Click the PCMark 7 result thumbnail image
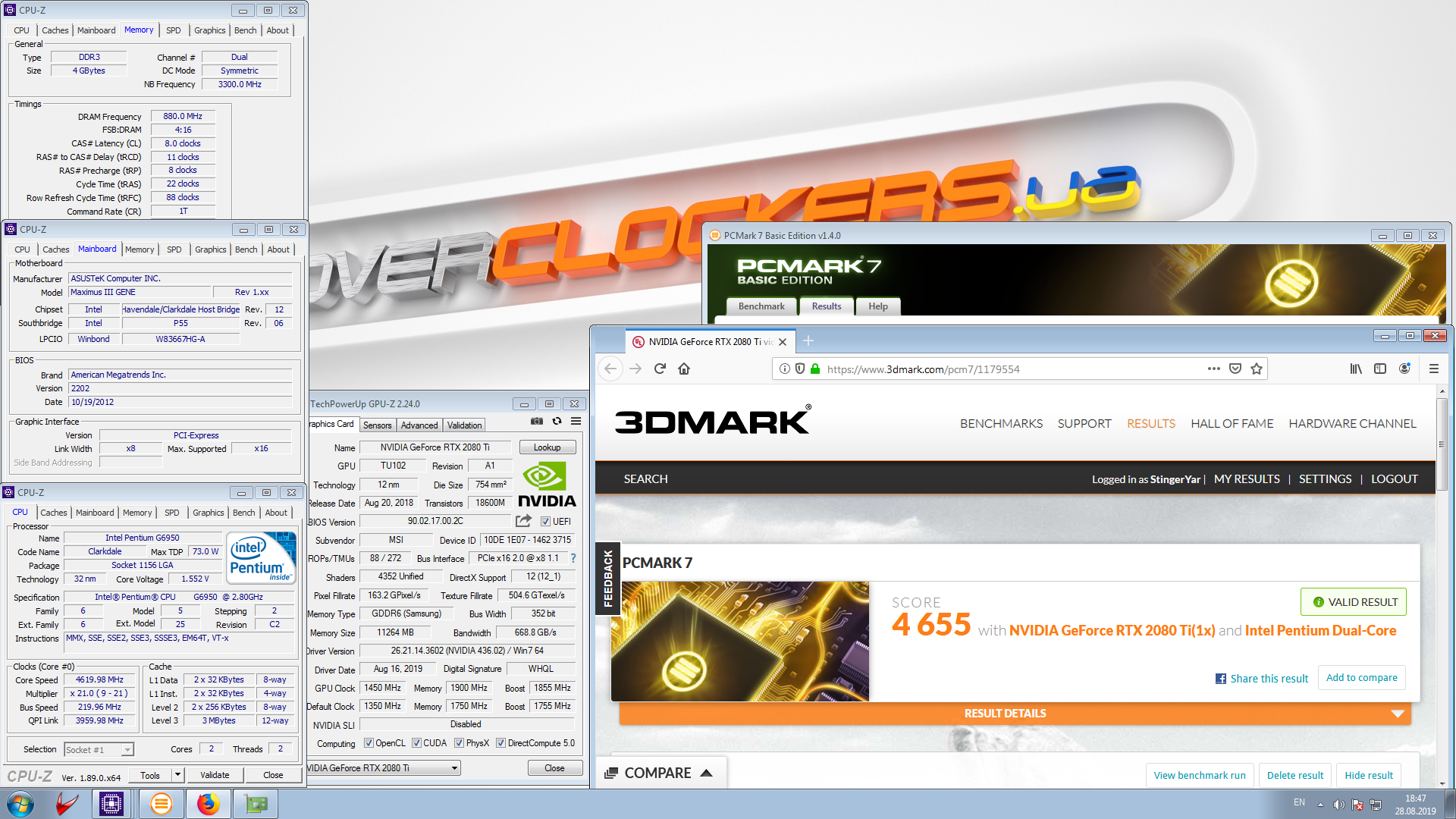Viewport: 1456px width, 819px height. (740, 642)
